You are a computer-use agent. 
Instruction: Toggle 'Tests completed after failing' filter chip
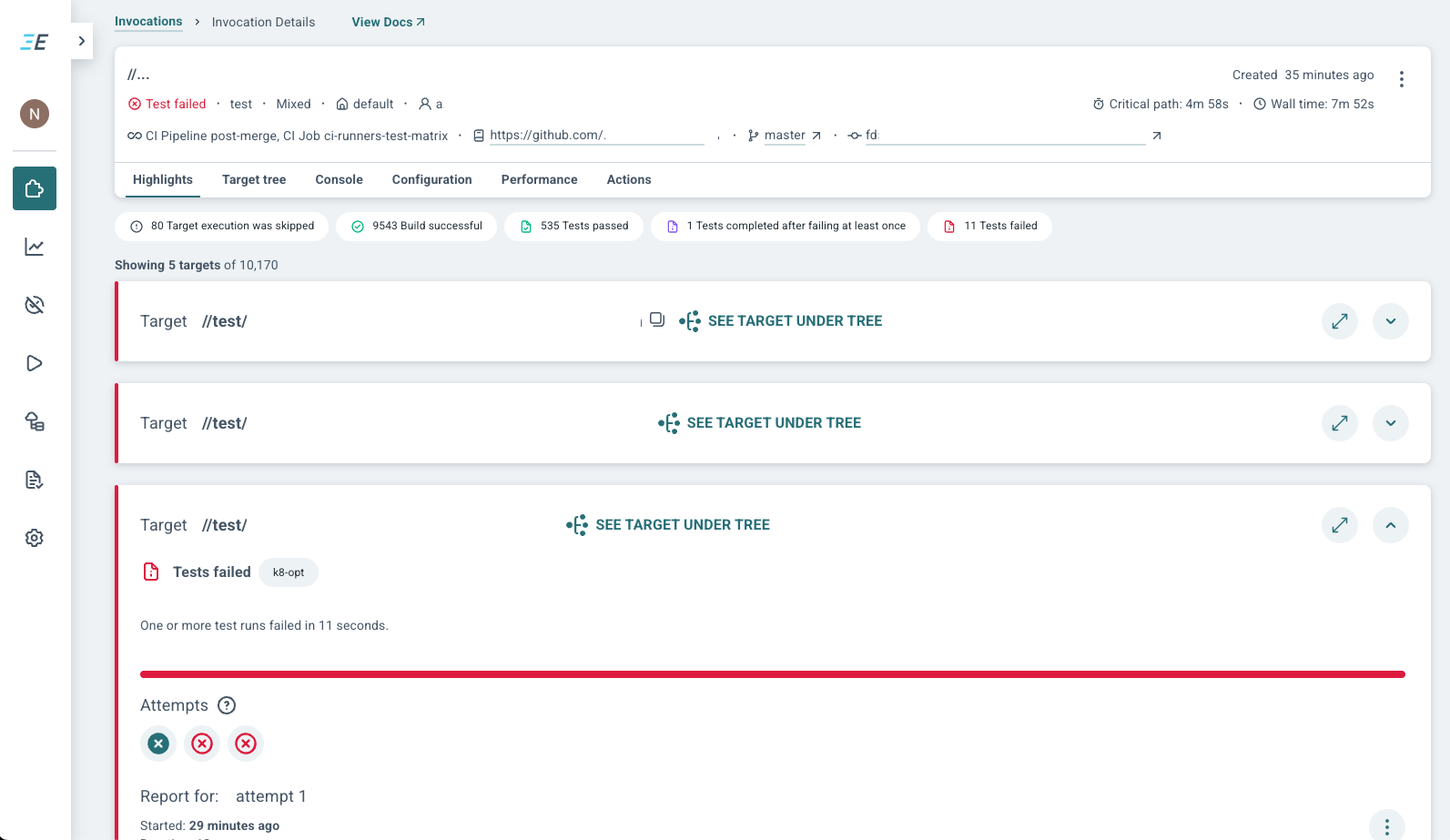click(786, 226)
